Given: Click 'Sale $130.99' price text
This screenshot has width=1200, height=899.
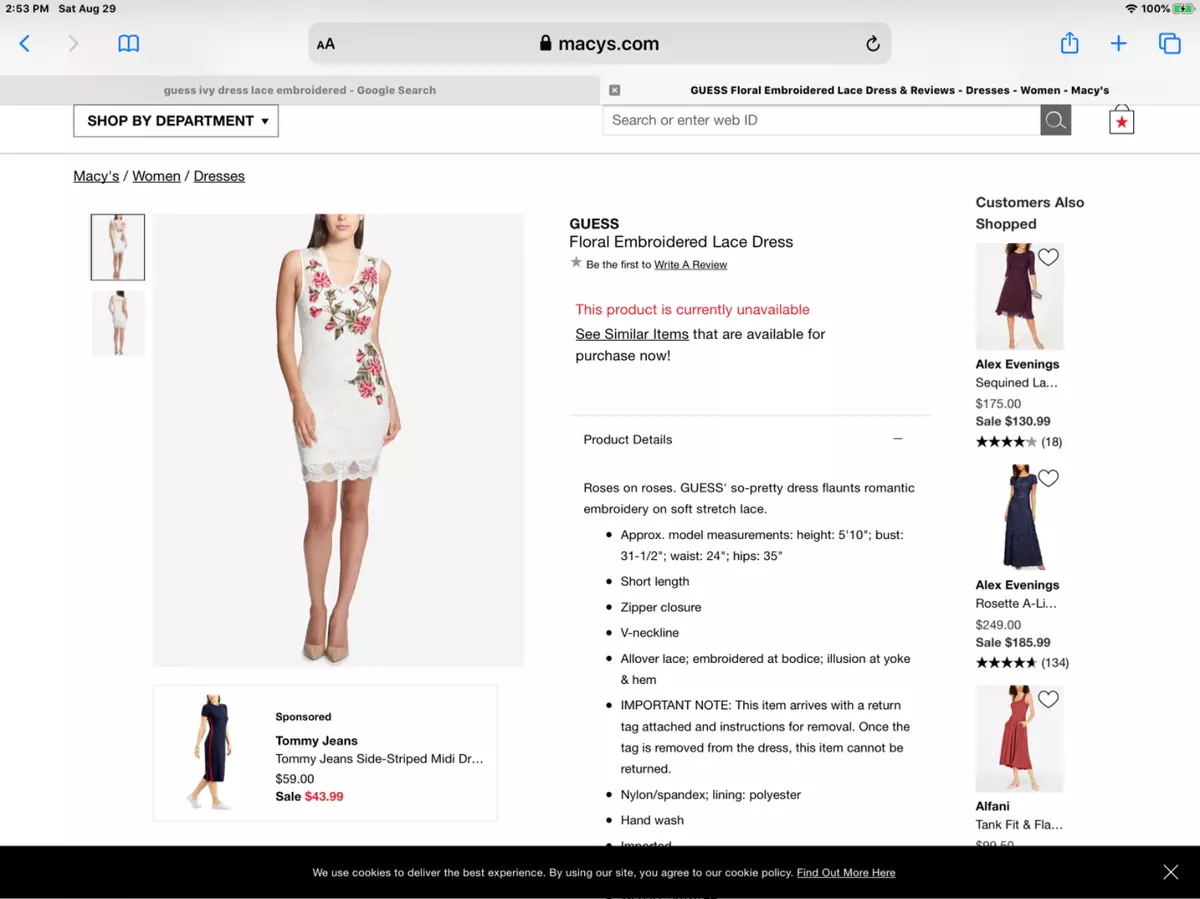Looking at the screenshot, I should (x=1013, y=421).
